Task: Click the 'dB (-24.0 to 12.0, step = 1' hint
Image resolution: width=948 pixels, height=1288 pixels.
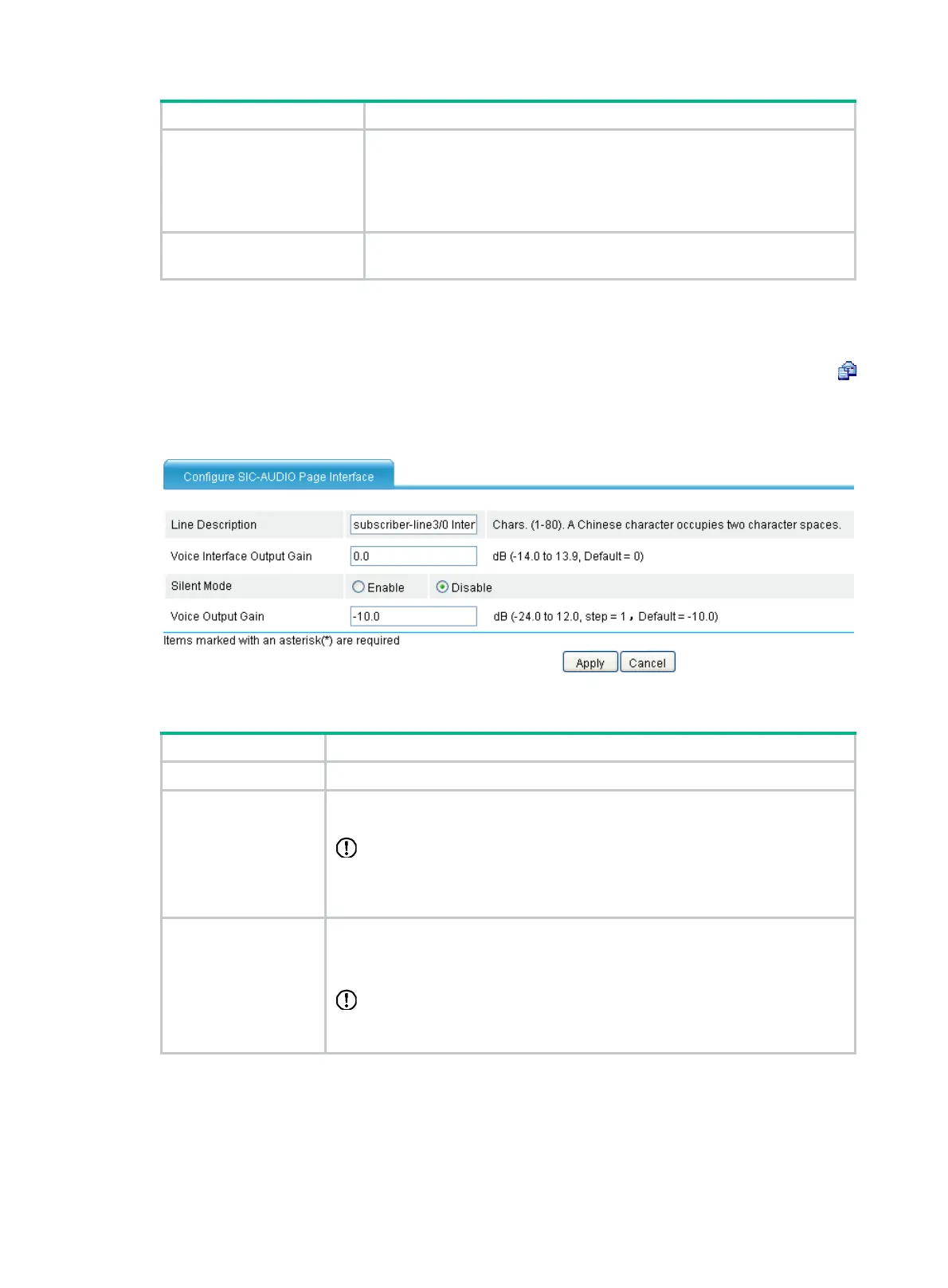Action: tap(559, 616)
